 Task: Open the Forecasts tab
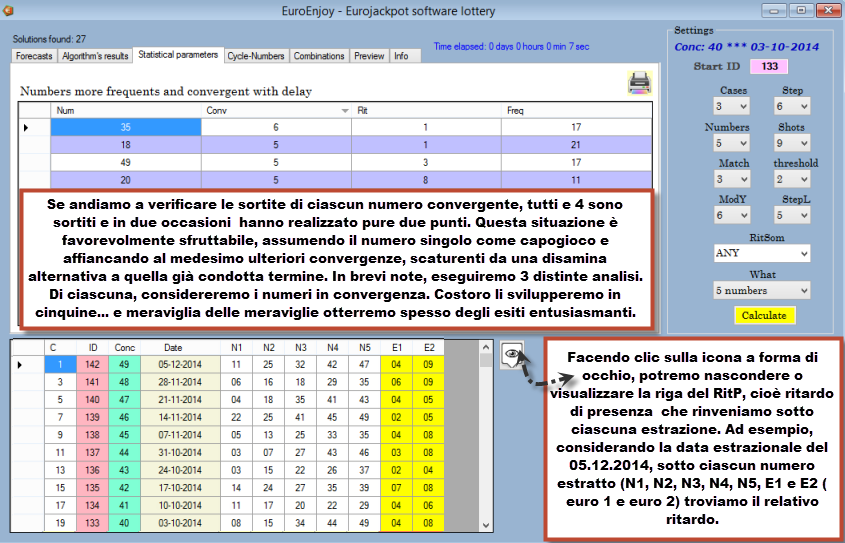coord(34,56)
